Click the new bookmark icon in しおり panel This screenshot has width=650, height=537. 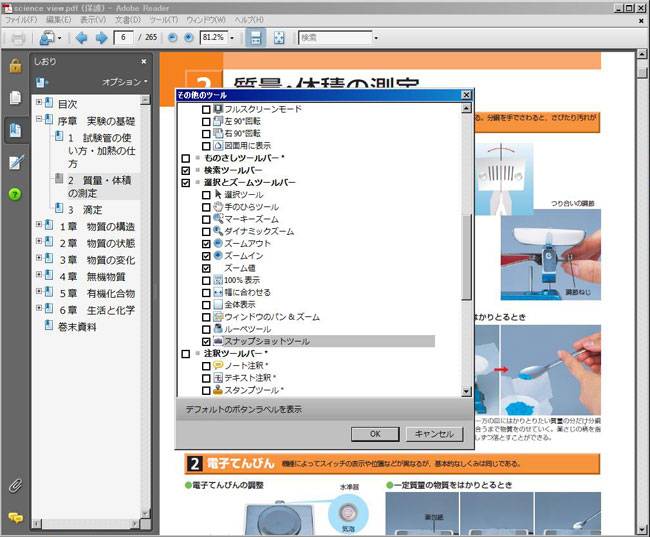tap(41, 83)
